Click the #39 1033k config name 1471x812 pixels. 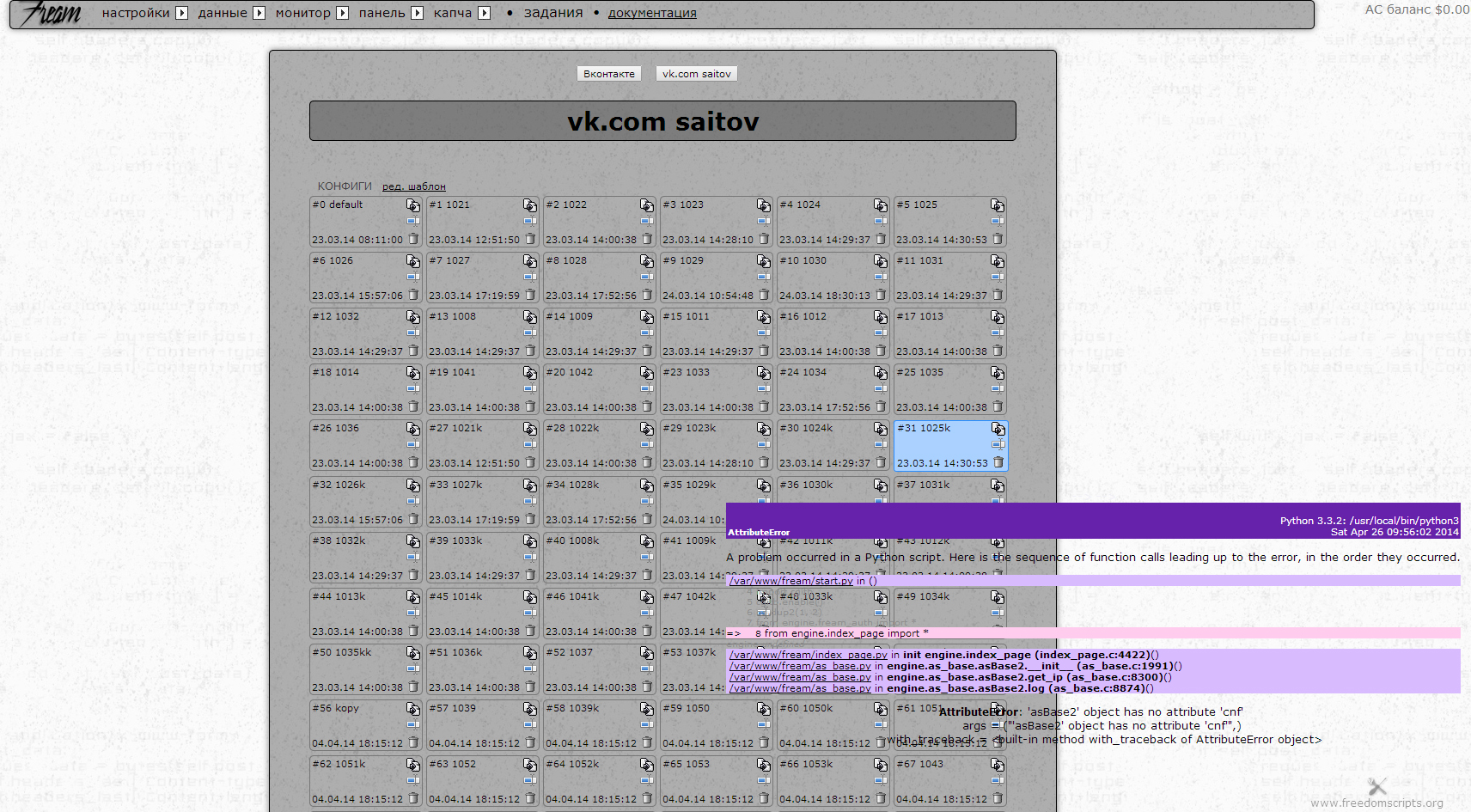(455, 540)
